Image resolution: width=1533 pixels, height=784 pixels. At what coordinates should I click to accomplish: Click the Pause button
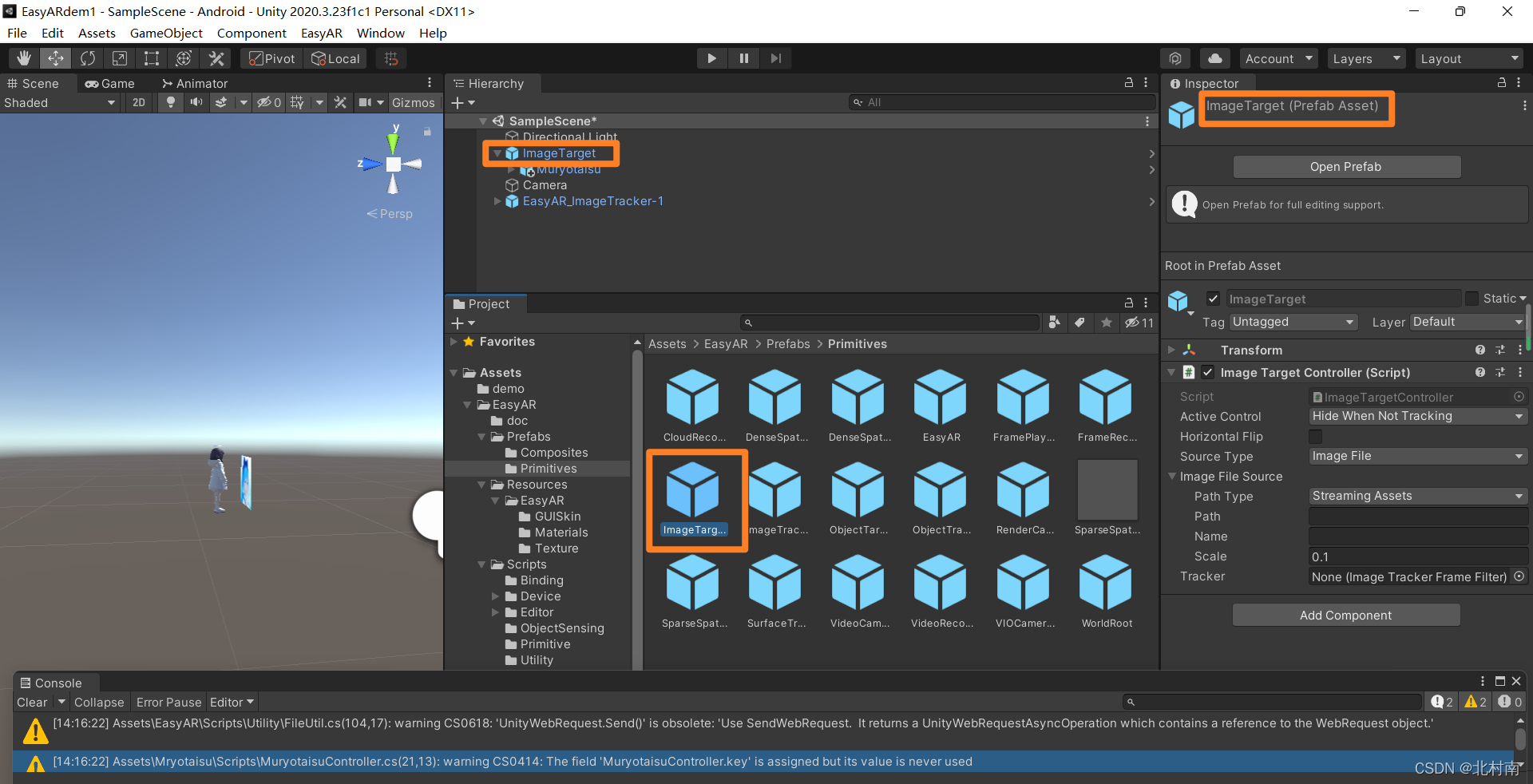click(x=743, y=58)
